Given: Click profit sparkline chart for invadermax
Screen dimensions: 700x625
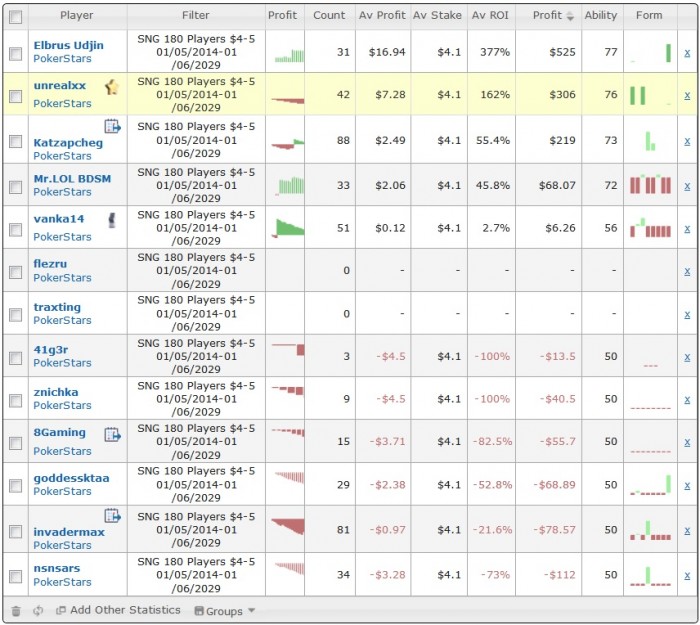Looking at the screenshot, I should [288, 526].
